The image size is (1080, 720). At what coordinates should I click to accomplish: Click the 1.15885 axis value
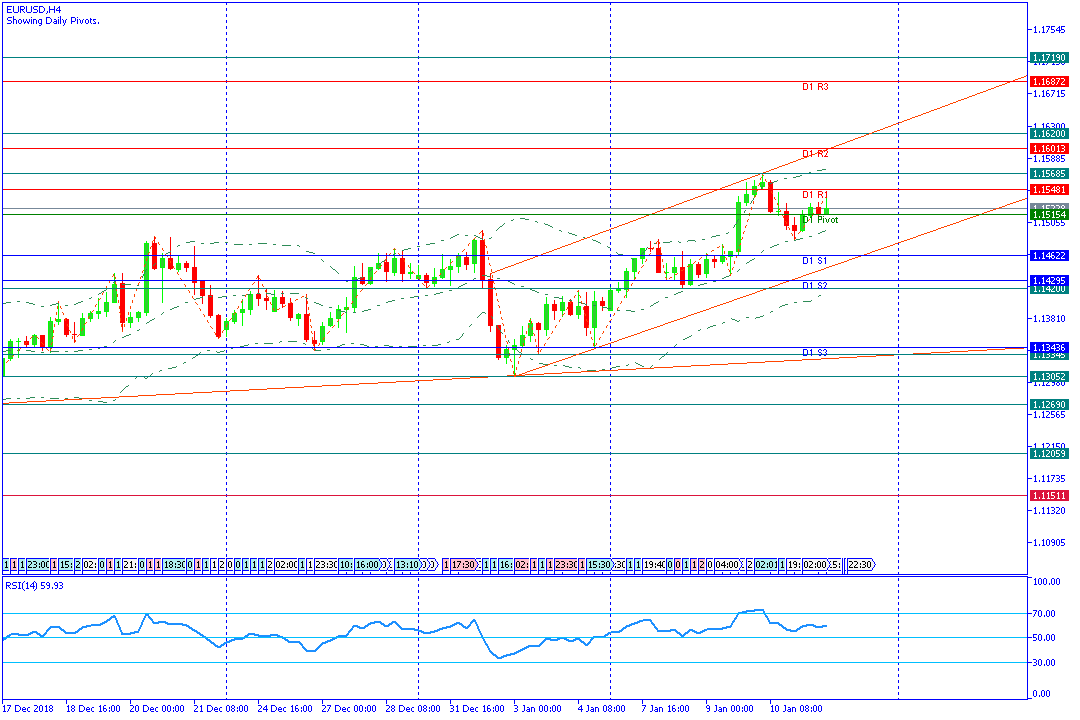(1049, 159)
